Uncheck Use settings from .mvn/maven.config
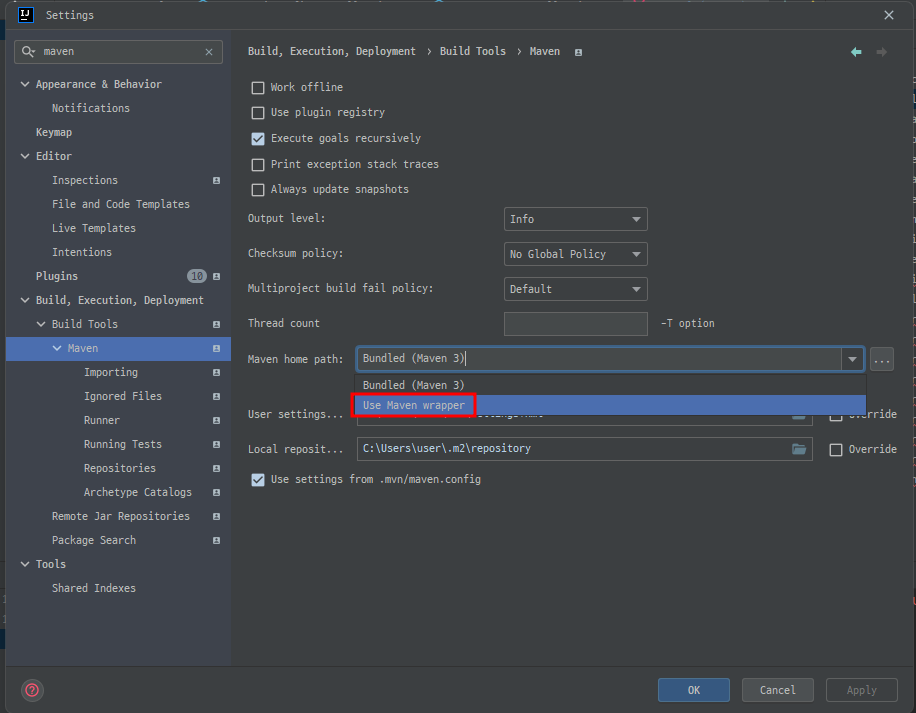The width and height of the screenshot is (916, 713). [x=258, y=479]
